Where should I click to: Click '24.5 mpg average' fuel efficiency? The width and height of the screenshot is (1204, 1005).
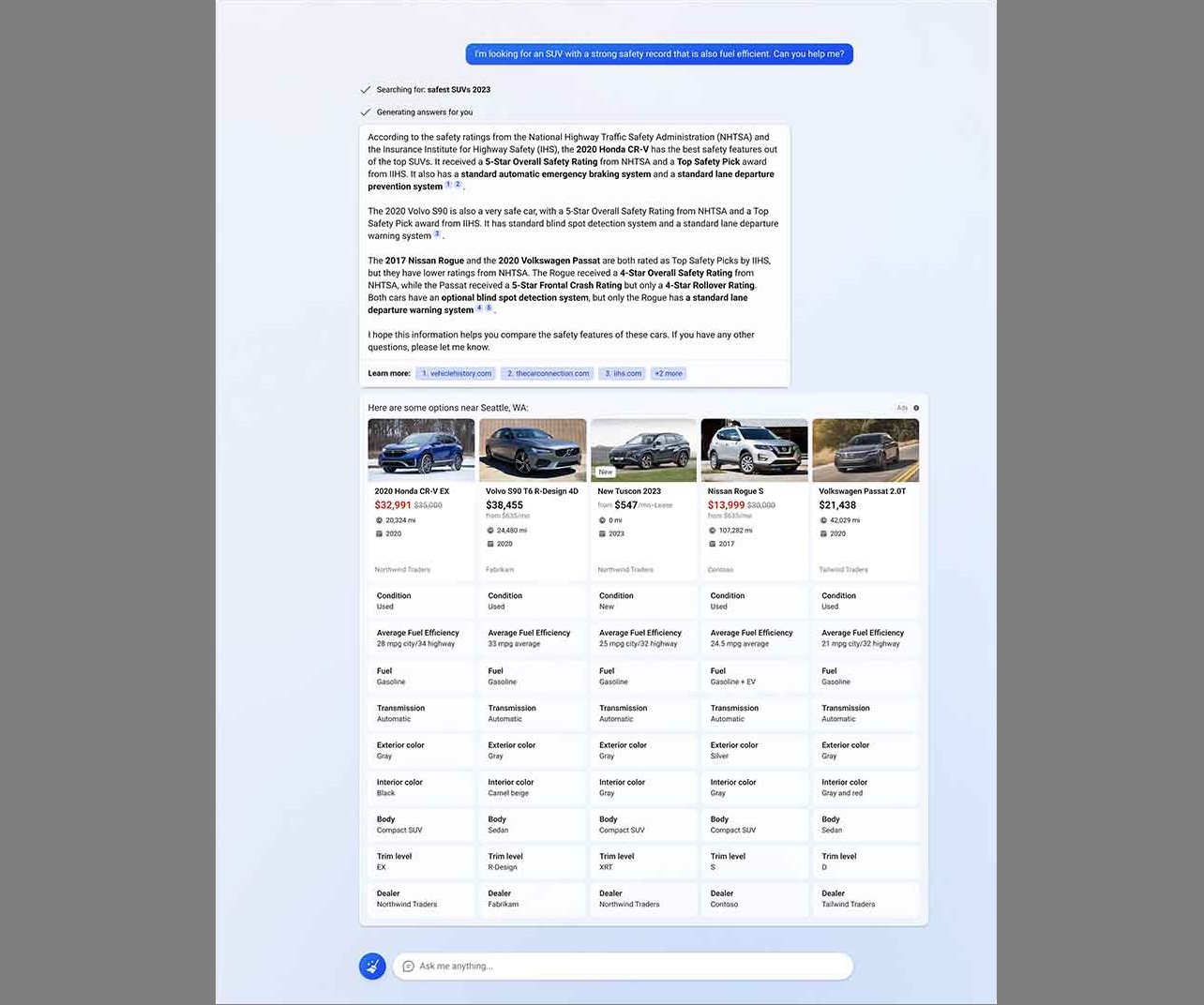pyautogui.click(x=740, y=644)
